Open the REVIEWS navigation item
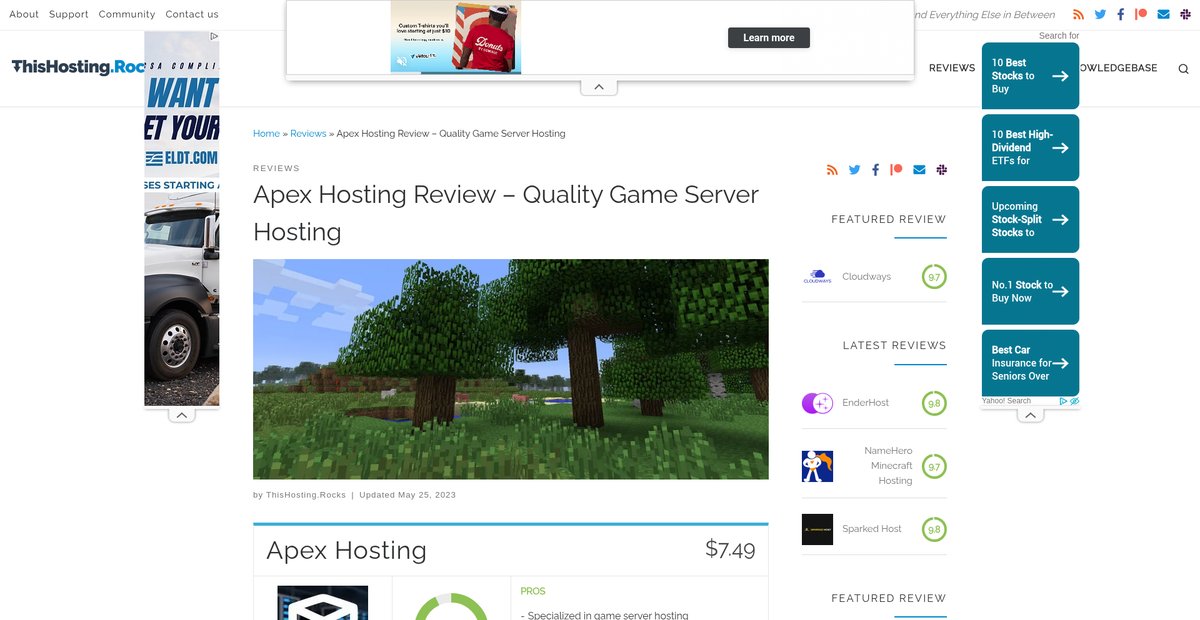Screen dimensions: 1200x620 [952, 68]
